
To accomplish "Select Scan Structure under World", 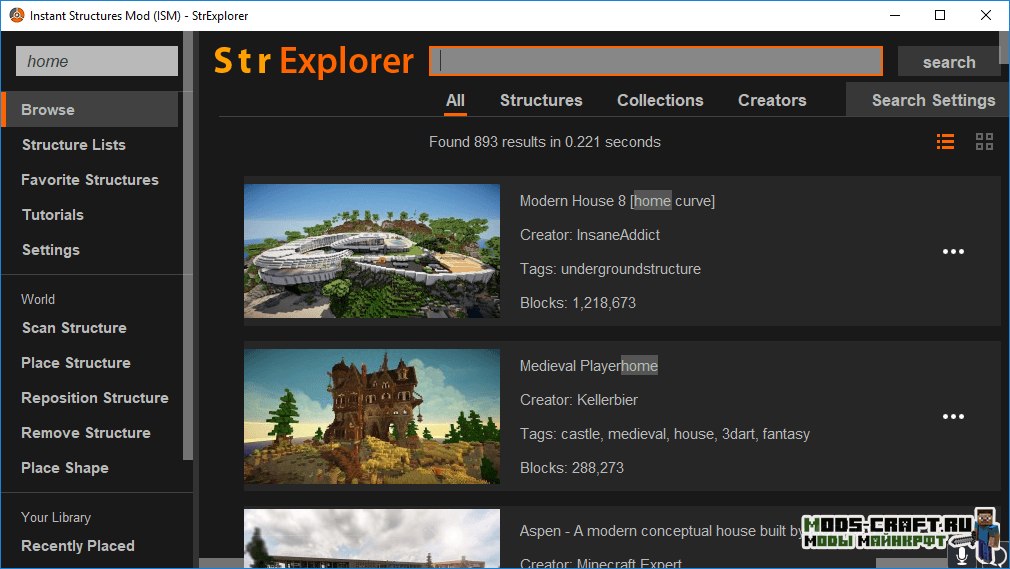I will [x=74, y=328].
